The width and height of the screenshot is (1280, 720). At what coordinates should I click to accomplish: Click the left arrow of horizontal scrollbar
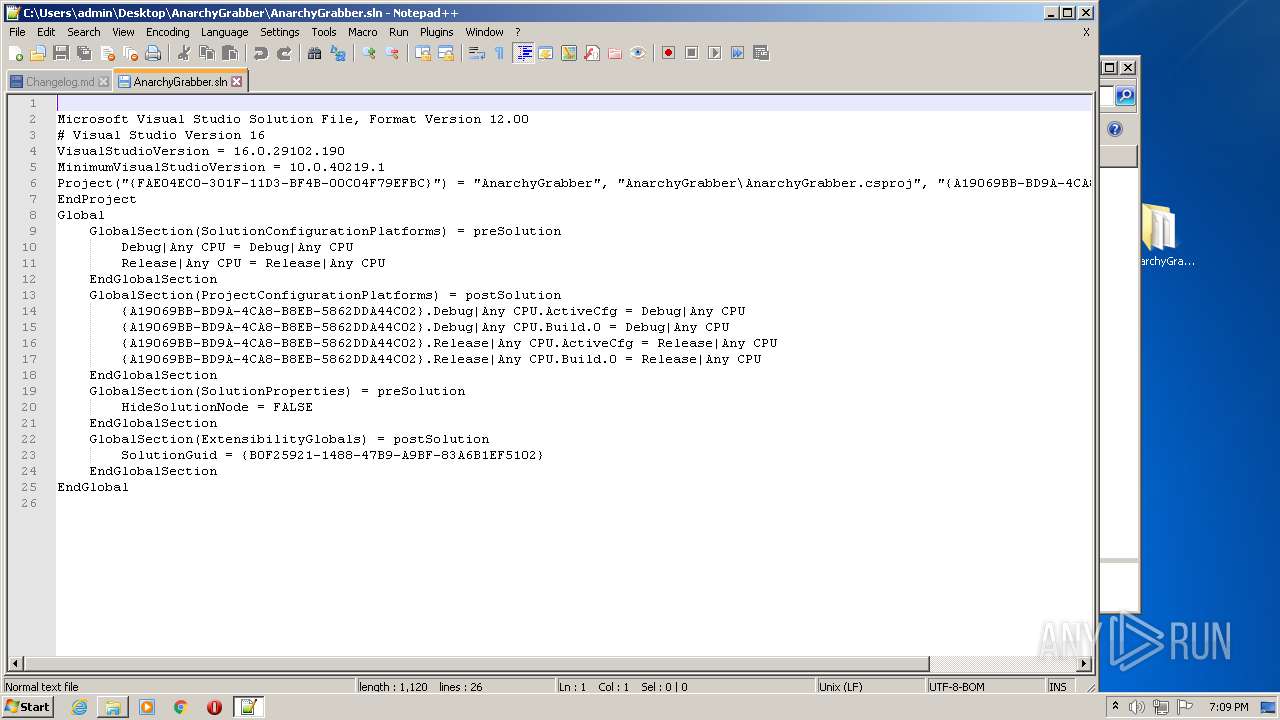pos(15,663)
